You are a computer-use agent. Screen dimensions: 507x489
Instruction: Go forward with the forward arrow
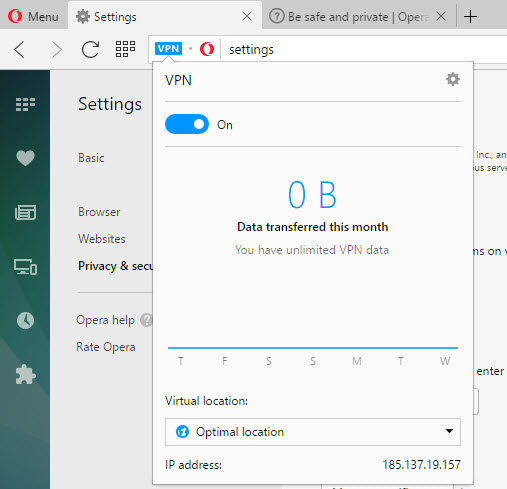pyautogui.click(x=57, y=50)
